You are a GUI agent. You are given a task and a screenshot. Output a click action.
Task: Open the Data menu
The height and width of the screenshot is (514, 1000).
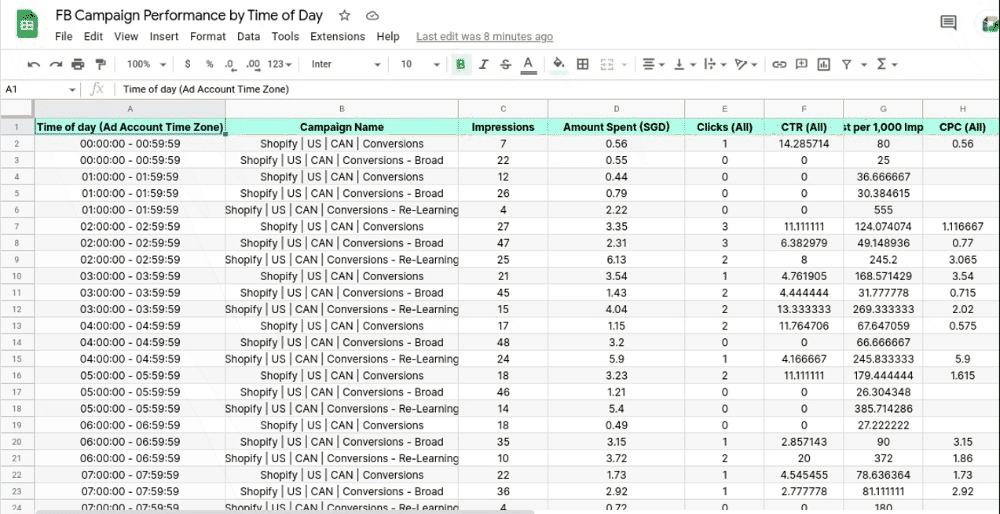(249, 36)
